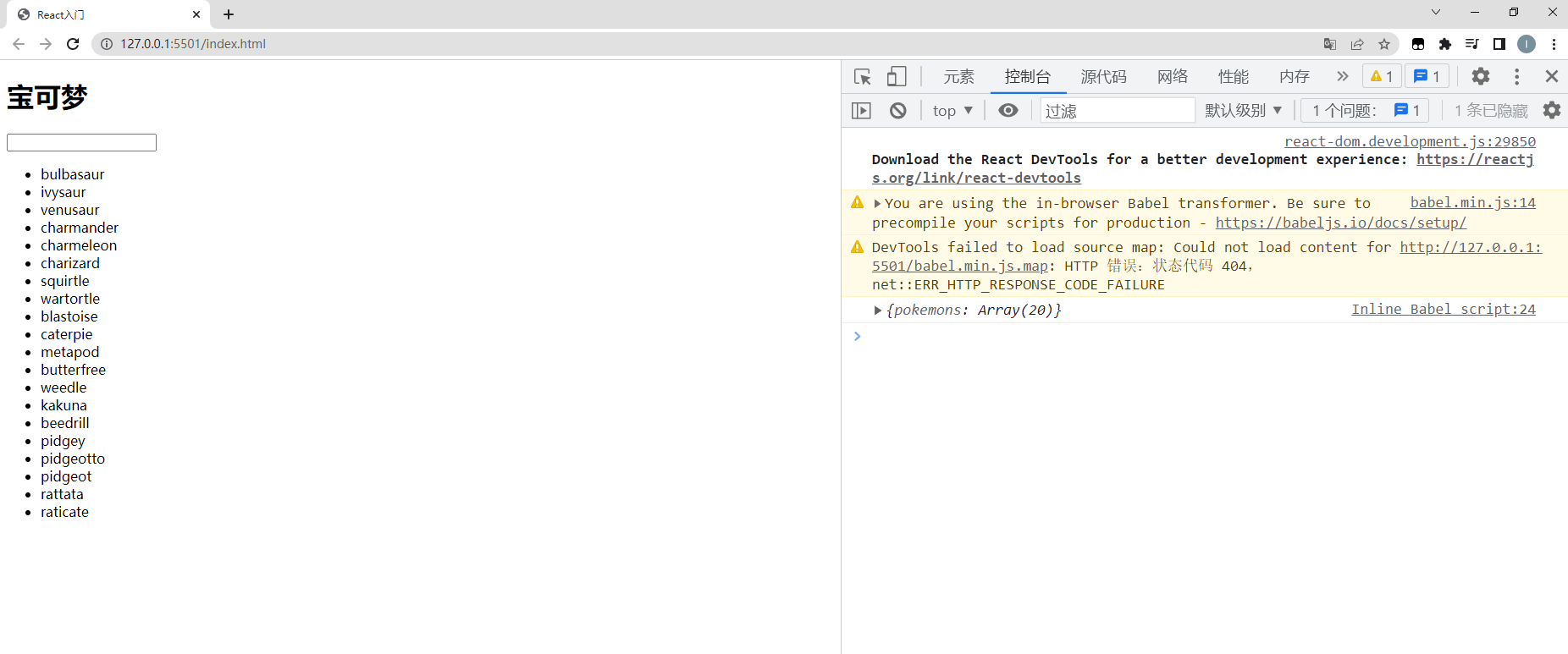Close the React入门 tab

(196, 14)
